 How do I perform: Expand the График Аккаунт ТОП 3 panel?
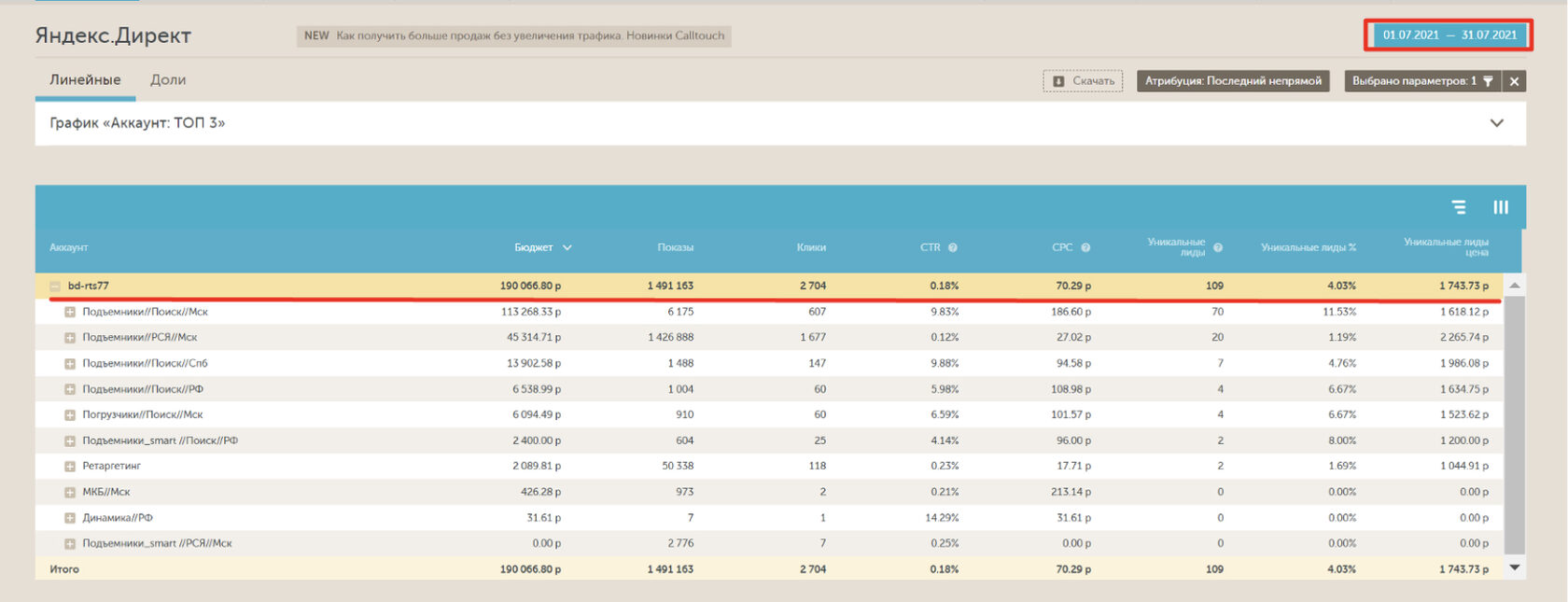point(1496,123)
